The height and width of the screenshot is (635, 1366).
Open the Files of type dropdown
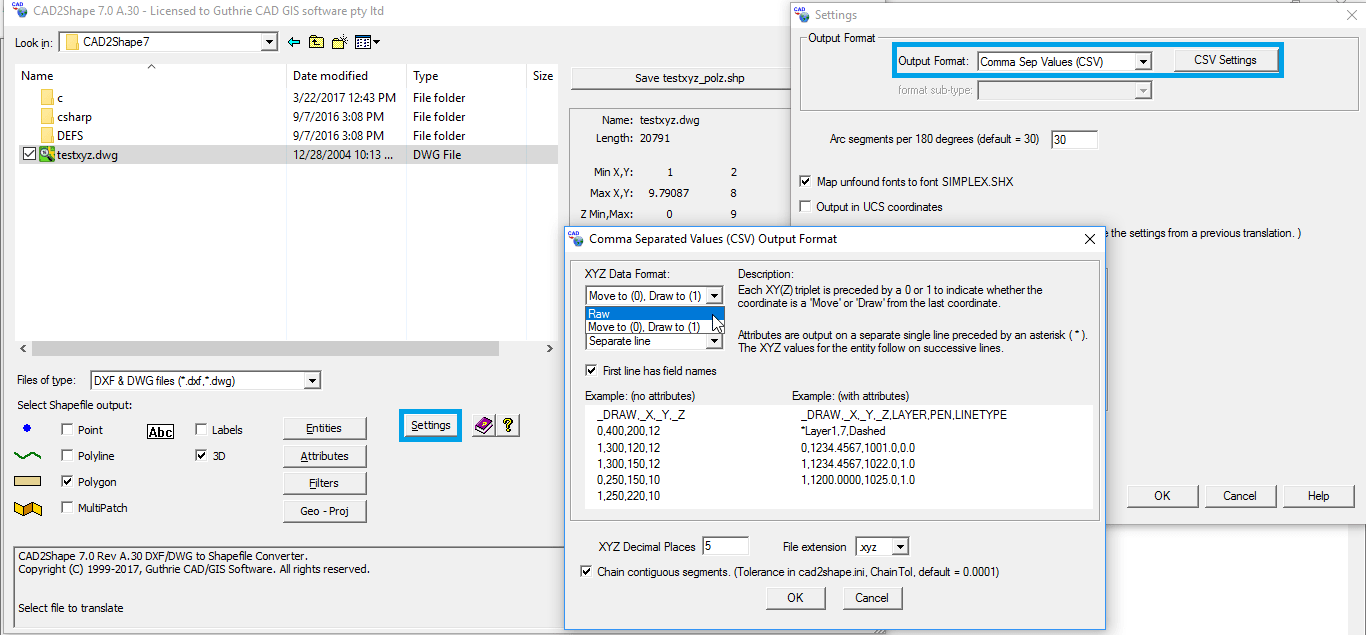[x=312, y=380]
